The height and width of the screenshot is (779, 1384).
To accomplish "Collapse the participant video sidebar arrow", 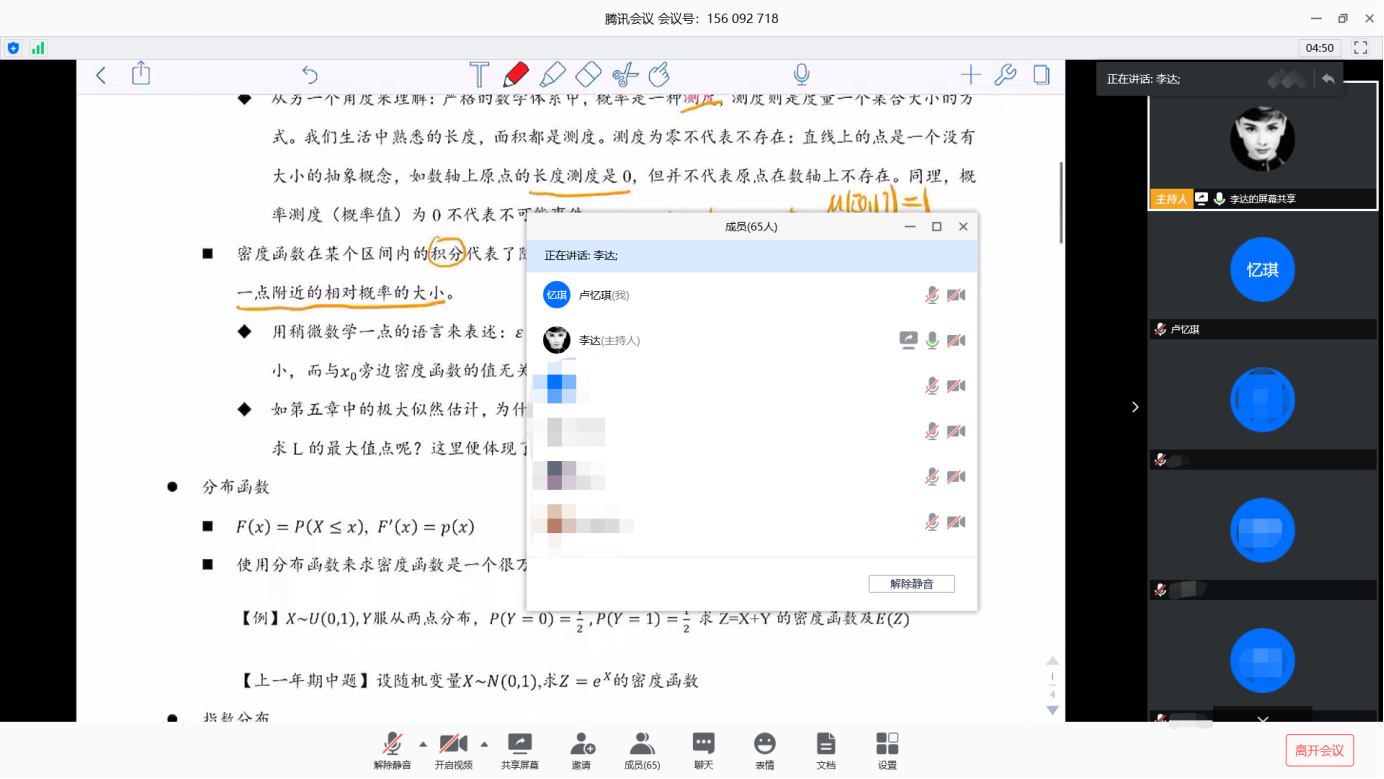I will point(1135,407).
